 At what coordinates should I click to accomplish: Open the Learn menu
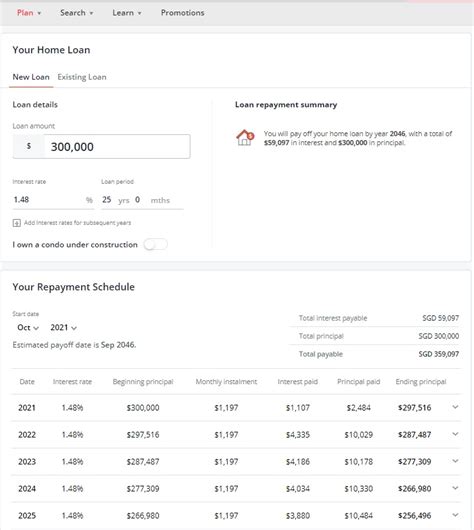[x=127, y=13]
